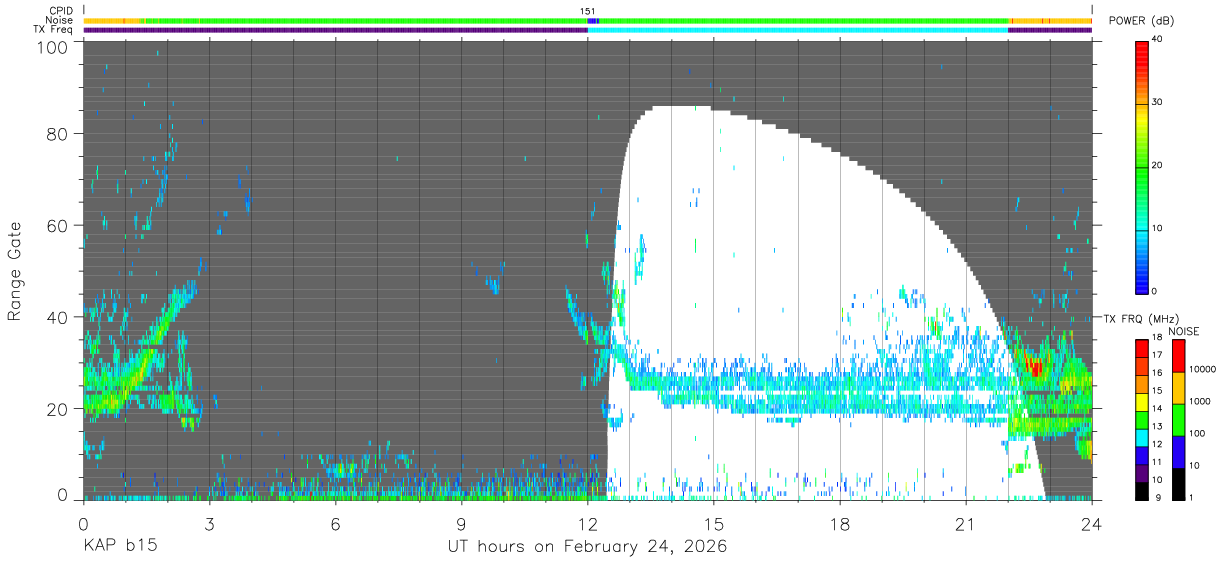Click the 9 hour tick on time axis

(x=462, y=523)
